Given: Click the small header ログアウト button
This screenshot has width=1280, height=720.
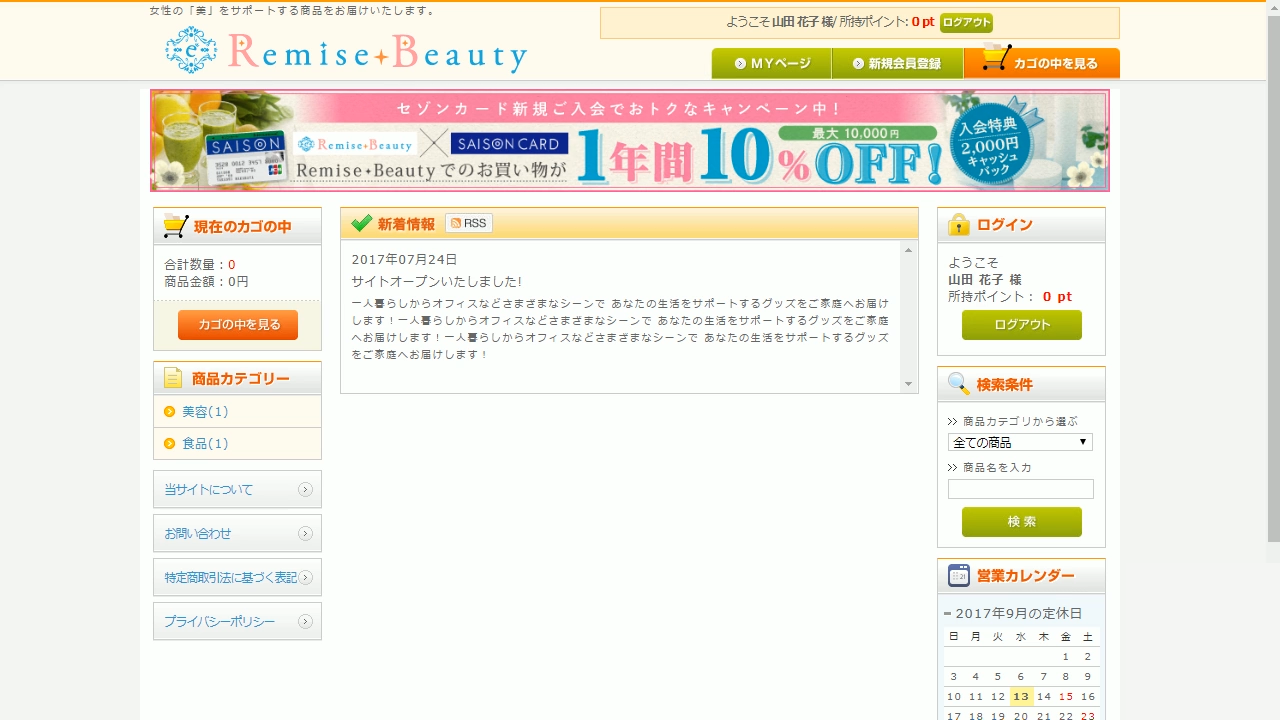Looking at the screenshot, I should 966,23.
